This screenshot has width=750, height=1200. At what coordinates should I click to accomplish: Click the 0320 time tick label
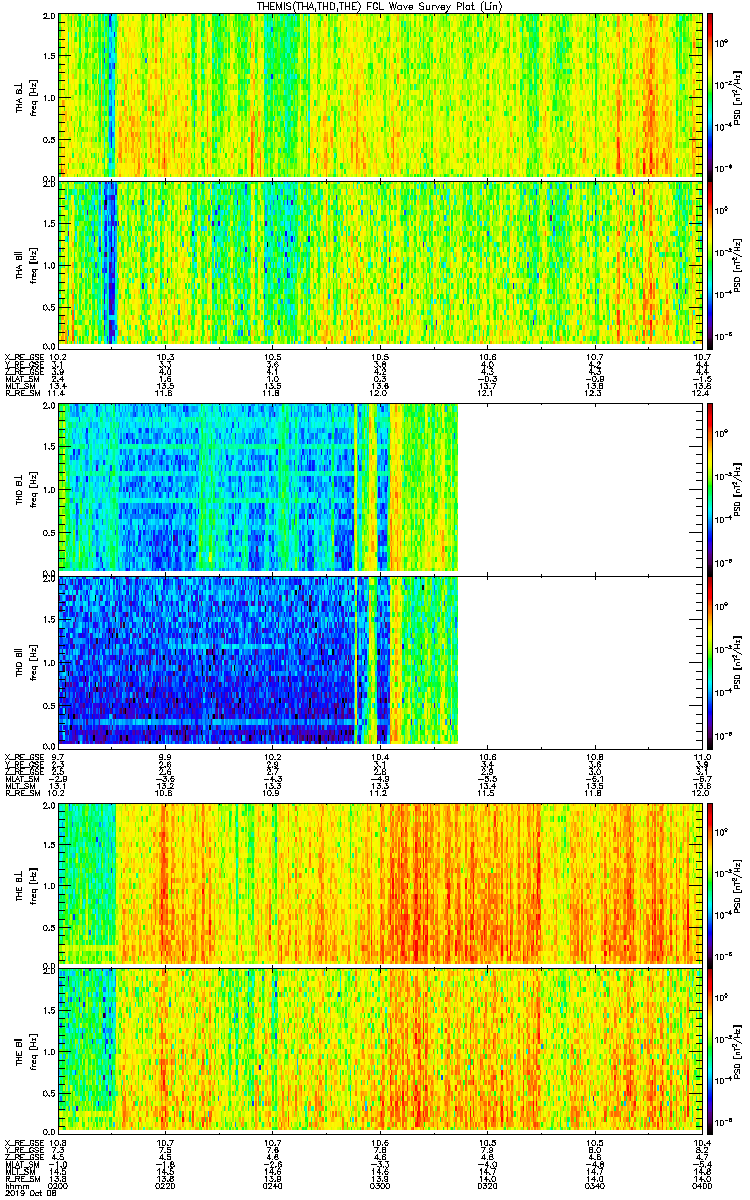tap(487, 1184)
